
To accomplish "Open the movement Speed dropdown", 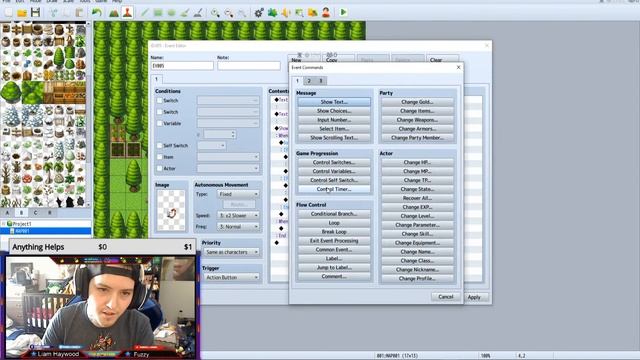I will pos(238,215).
